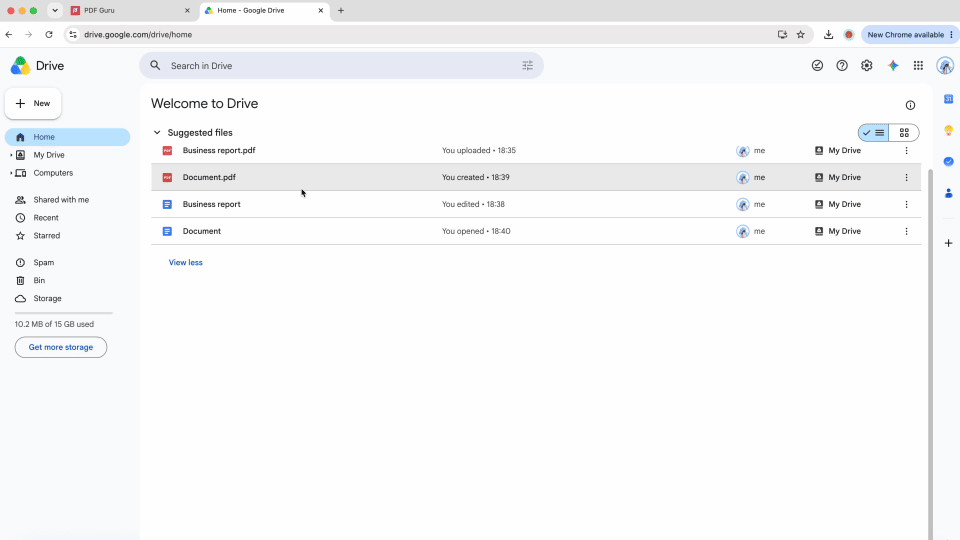Select the Business report document name
This screenshot has height=540, width=960.
(211, 204)
